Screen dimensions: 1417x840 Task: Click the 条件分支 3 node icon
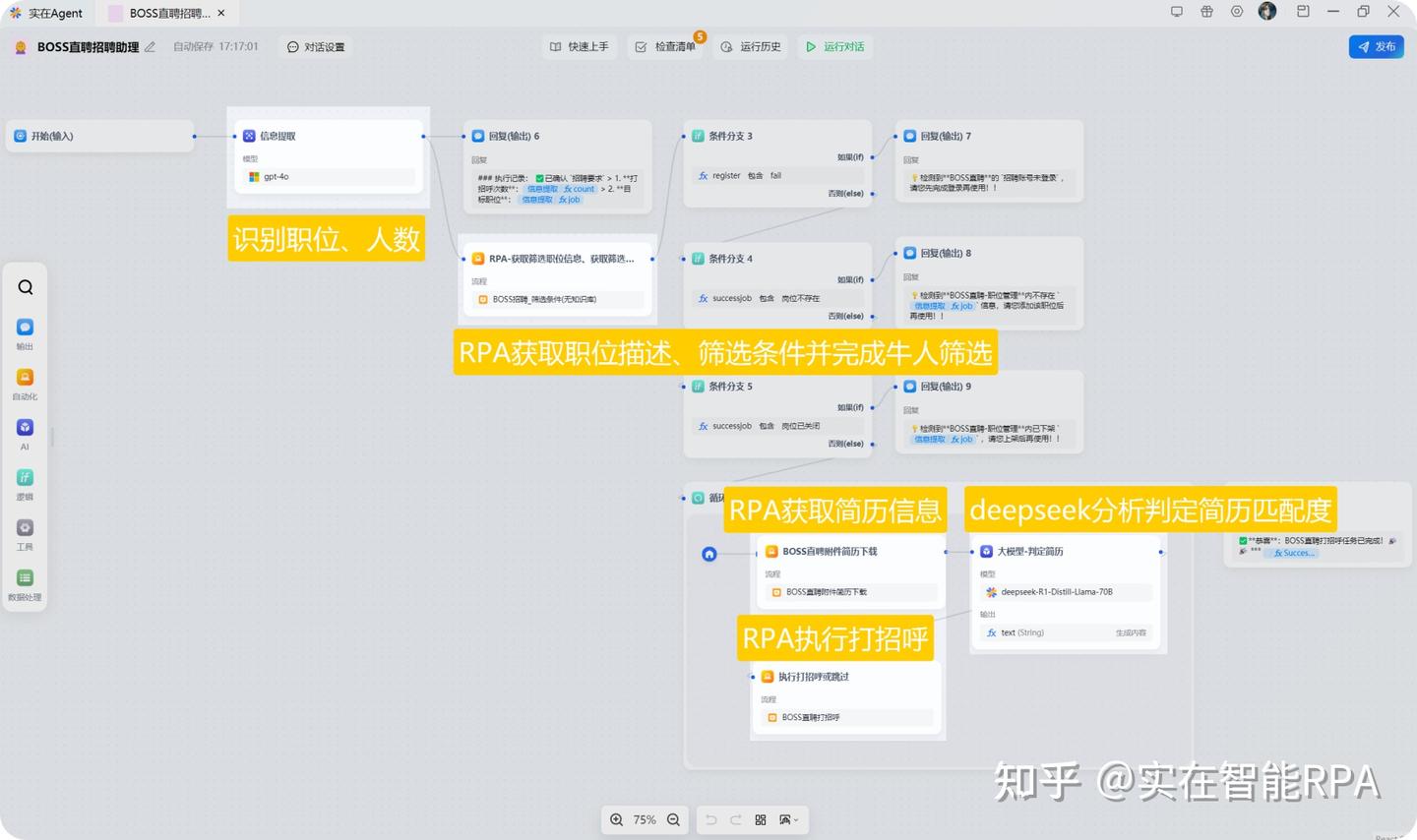tap(698, 136)
